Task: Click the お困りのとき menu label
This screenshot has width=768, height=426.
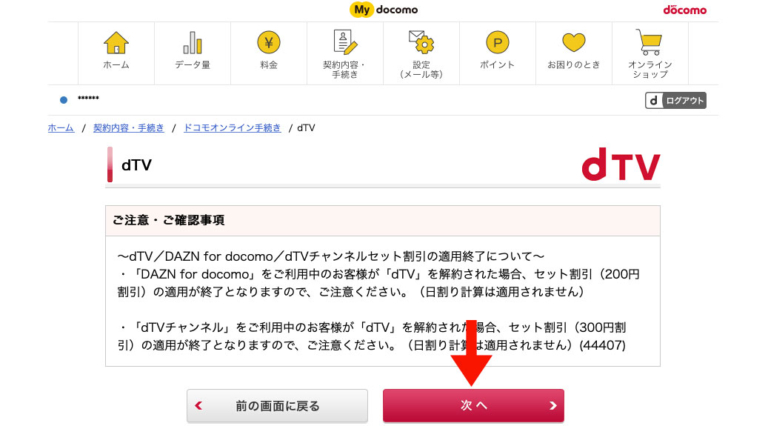Action: 574,65
